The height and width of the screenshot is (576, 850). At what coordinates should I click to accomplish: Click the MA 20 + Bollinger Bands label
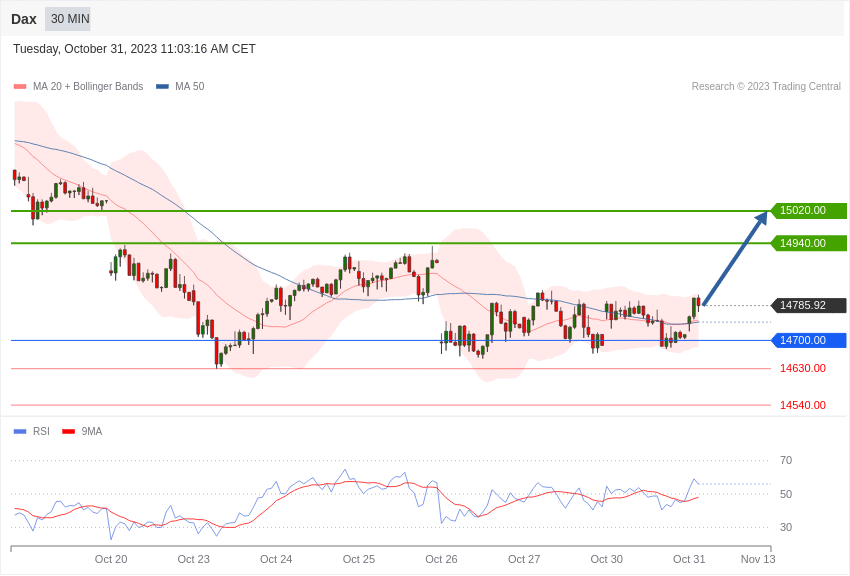point(88,86)
